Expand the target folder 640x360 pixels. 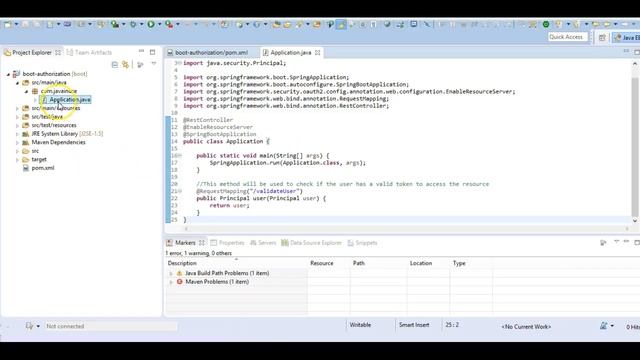pos(17,160)
